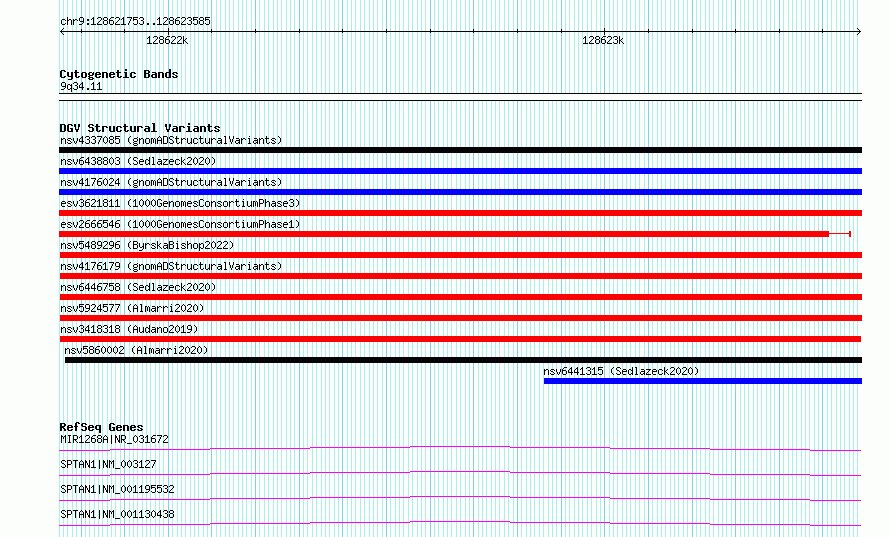Click the 9q34.11 band label

tap(81, 86)
